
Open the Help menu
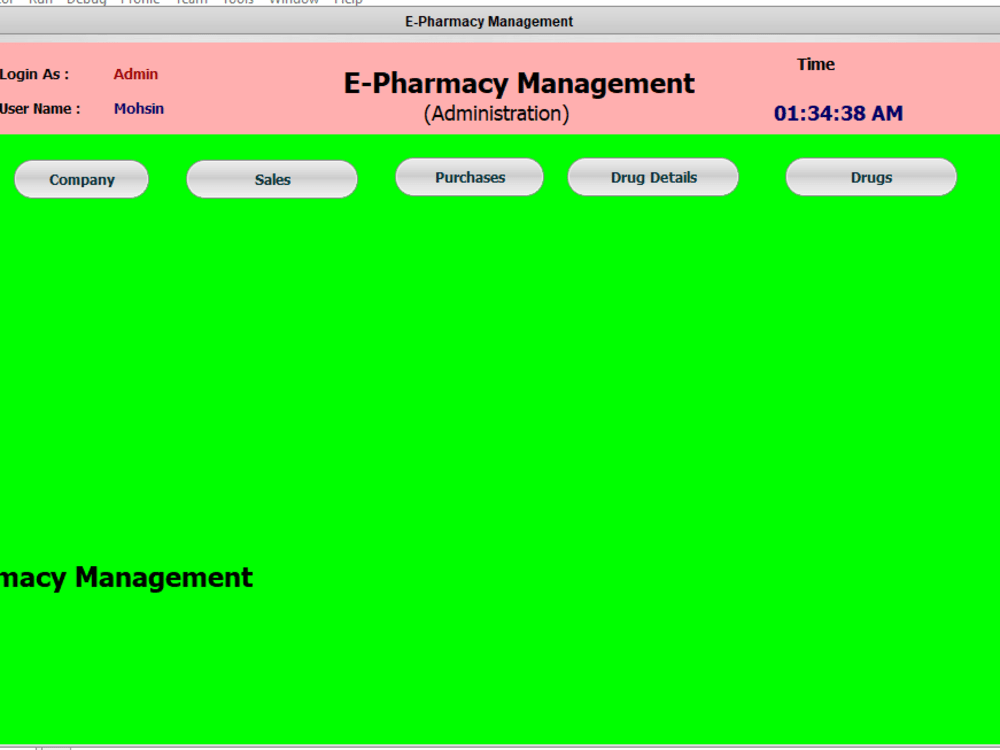348,2
